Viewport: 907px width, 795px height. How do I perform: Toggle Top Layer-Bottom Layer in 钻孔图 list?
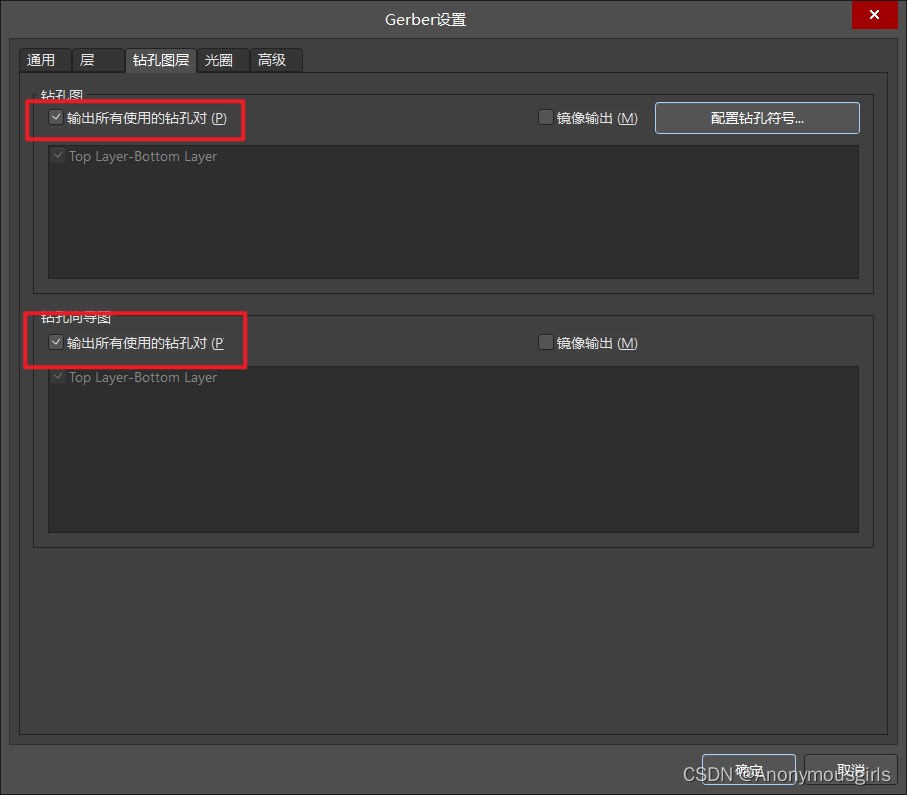coord(59,157)
